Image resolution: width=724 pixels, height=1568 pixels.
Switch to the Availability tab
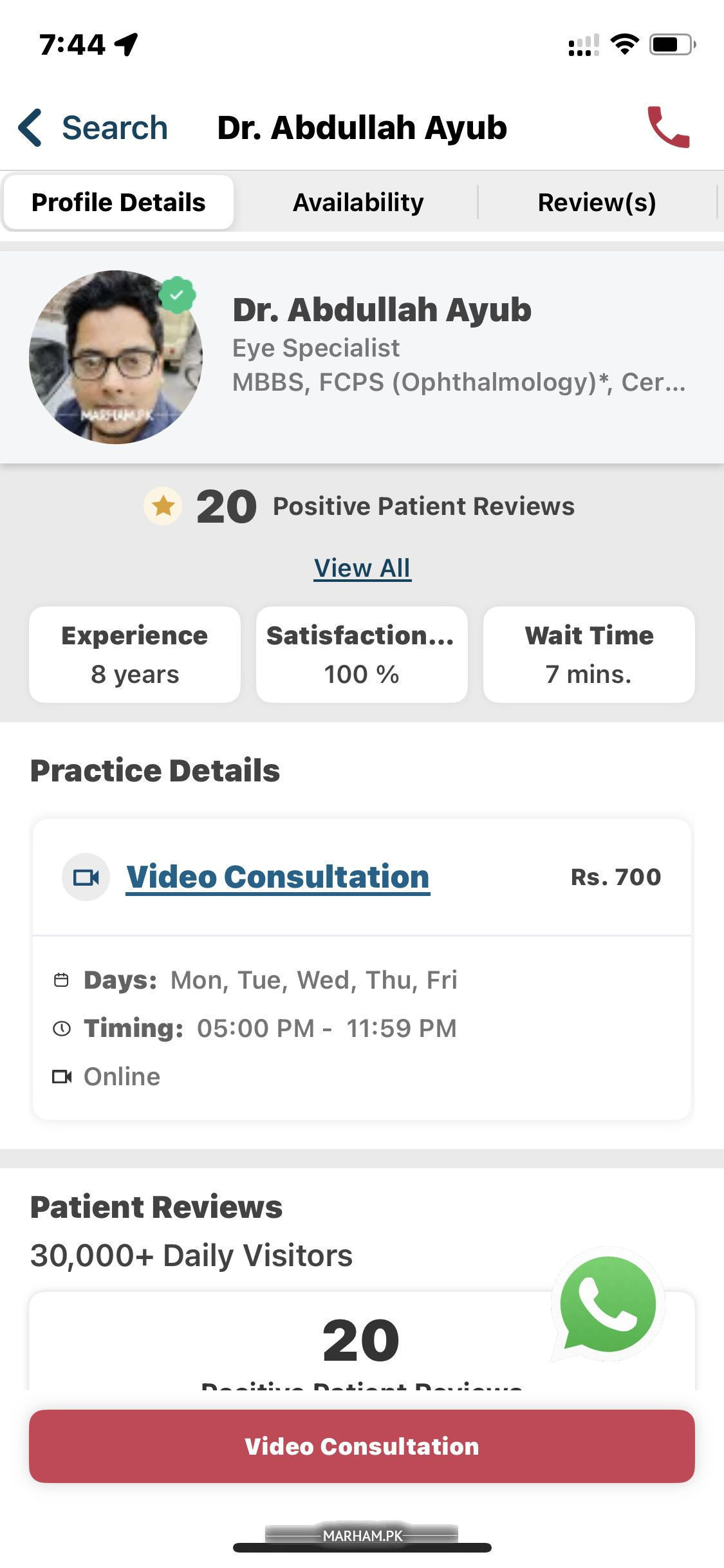click(x=358, y=203)
